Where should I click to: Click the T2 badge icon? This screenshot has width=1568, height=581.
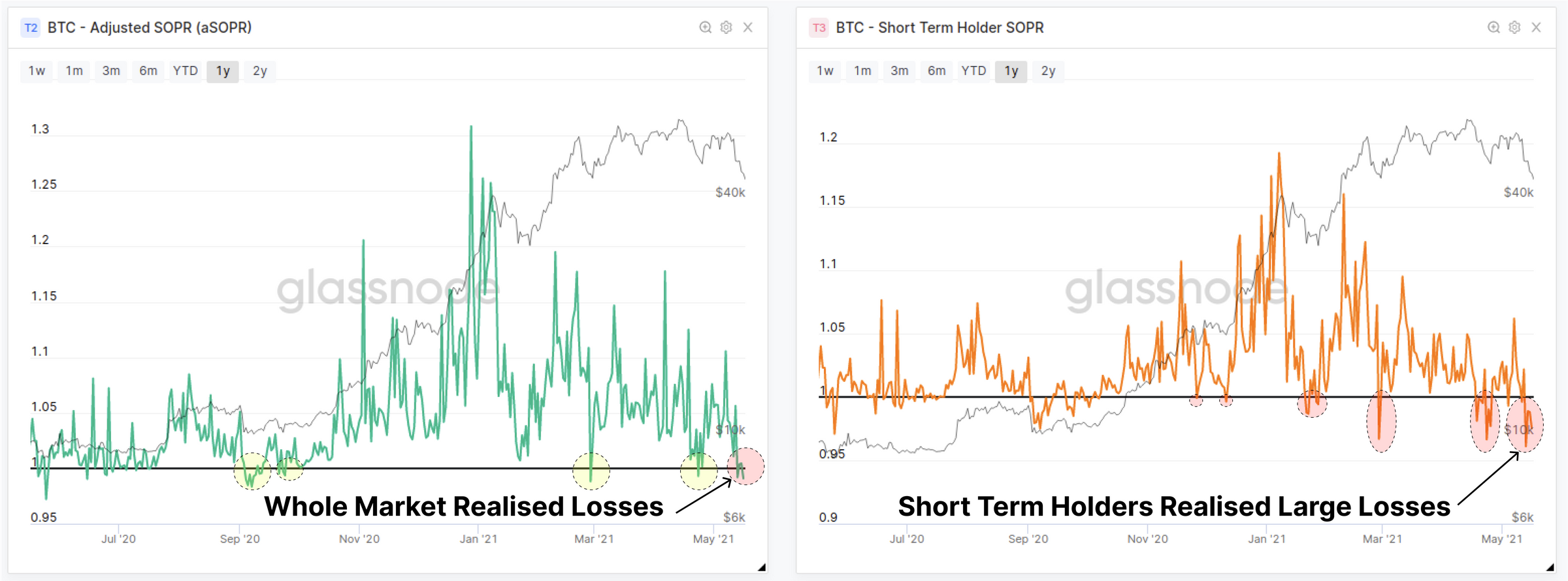click(31, 27)
